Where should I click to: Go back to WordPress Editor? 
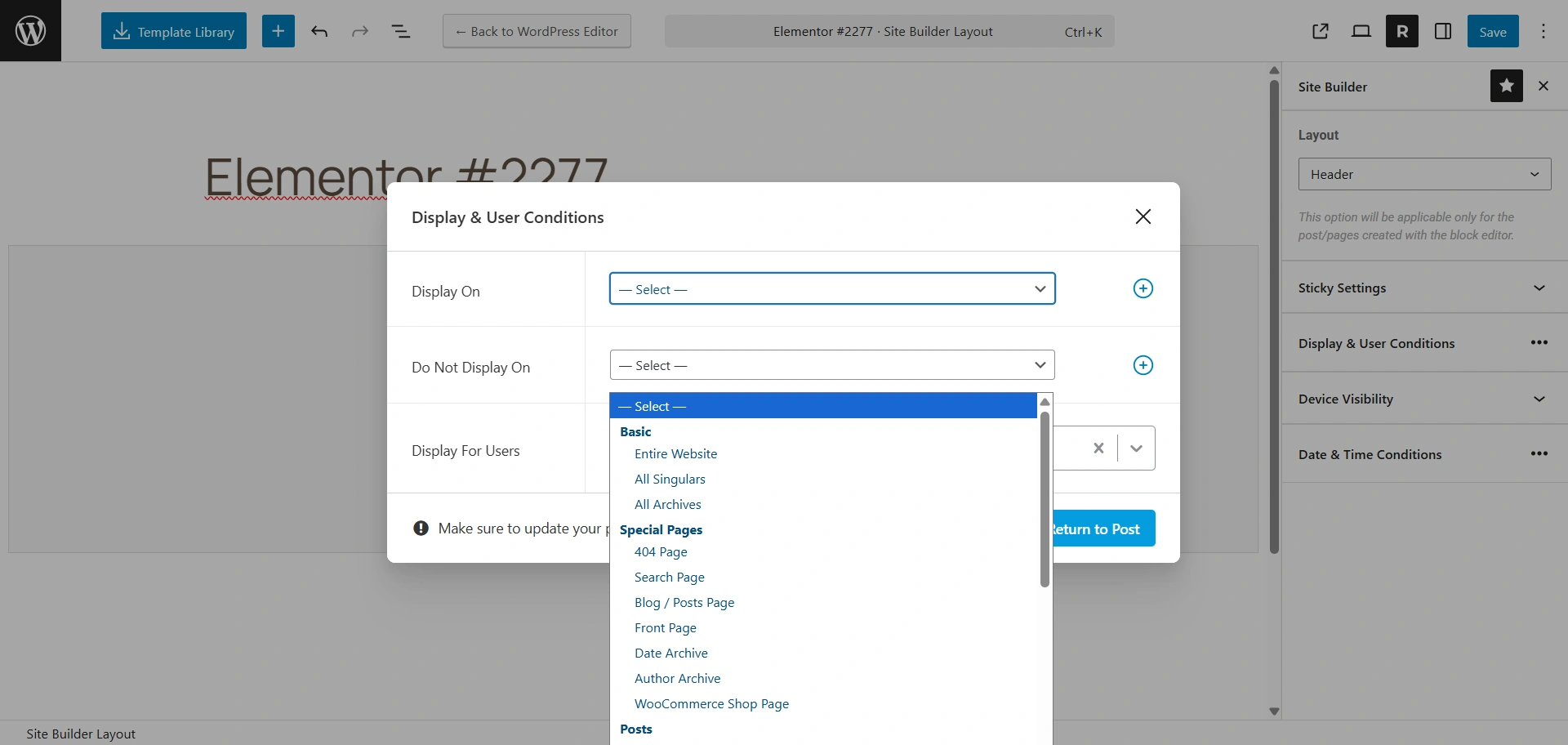click(x=537, y=31)
